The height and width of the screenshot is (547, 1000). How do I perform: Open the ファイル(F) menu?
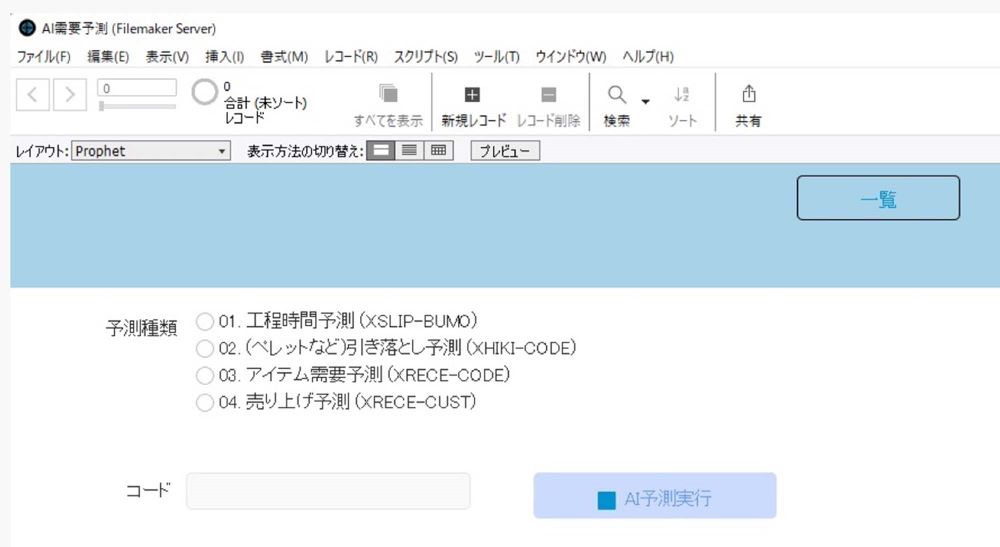43,57
